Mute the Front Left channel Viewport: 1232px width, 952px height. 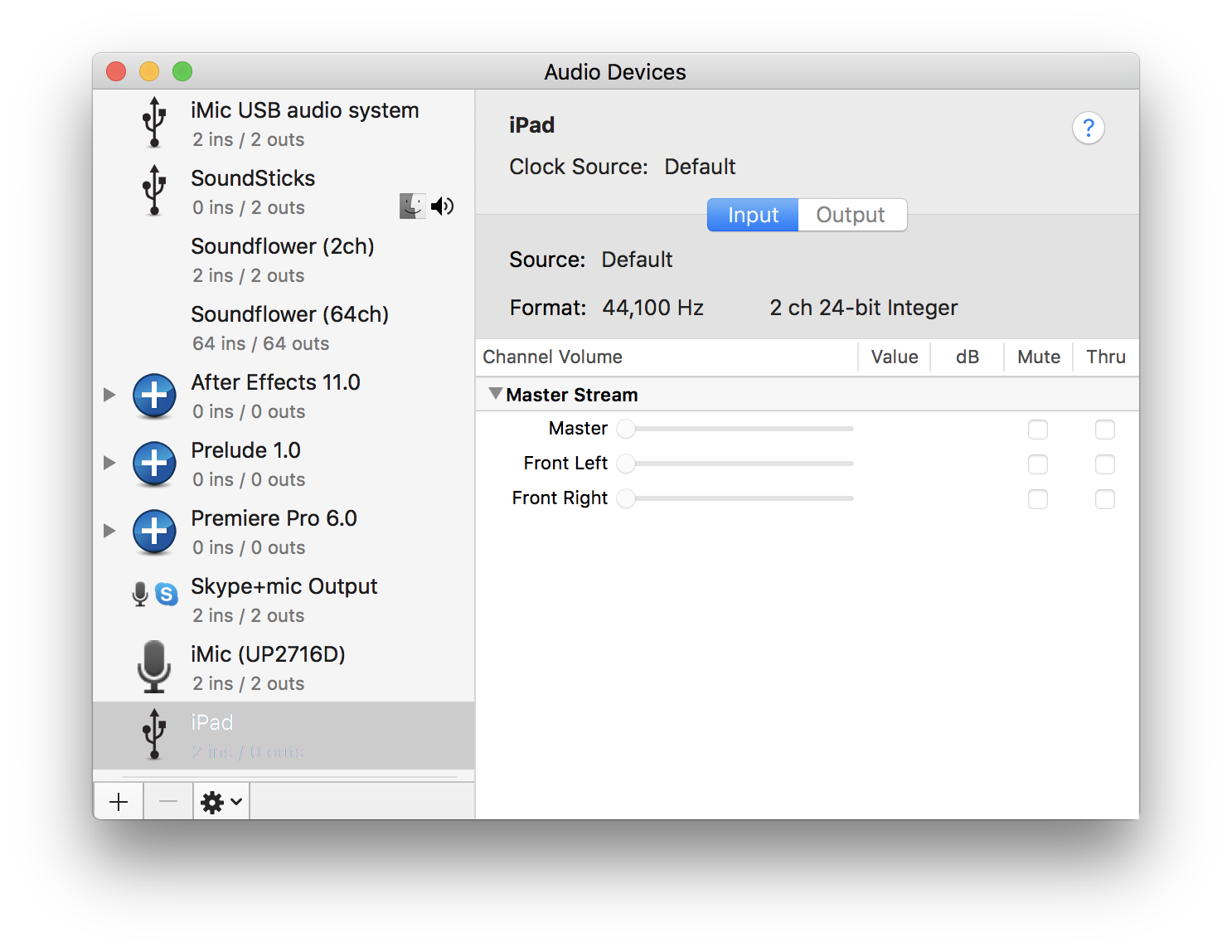point(1038,464)
